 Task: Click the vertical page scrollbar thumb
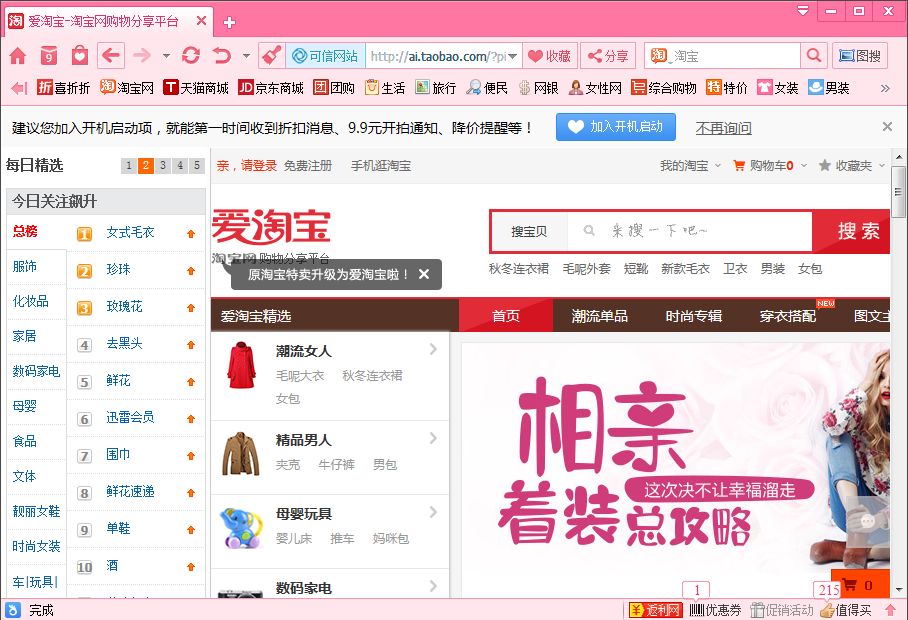tap(898, 192)
